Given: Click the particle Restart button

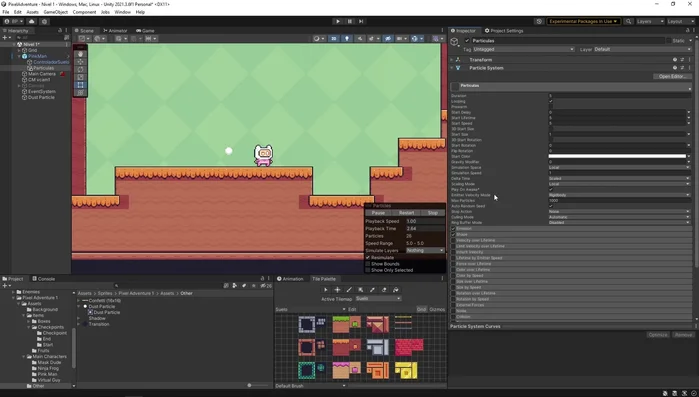Looking at the screenshot, I should click(x=407, y=213).
